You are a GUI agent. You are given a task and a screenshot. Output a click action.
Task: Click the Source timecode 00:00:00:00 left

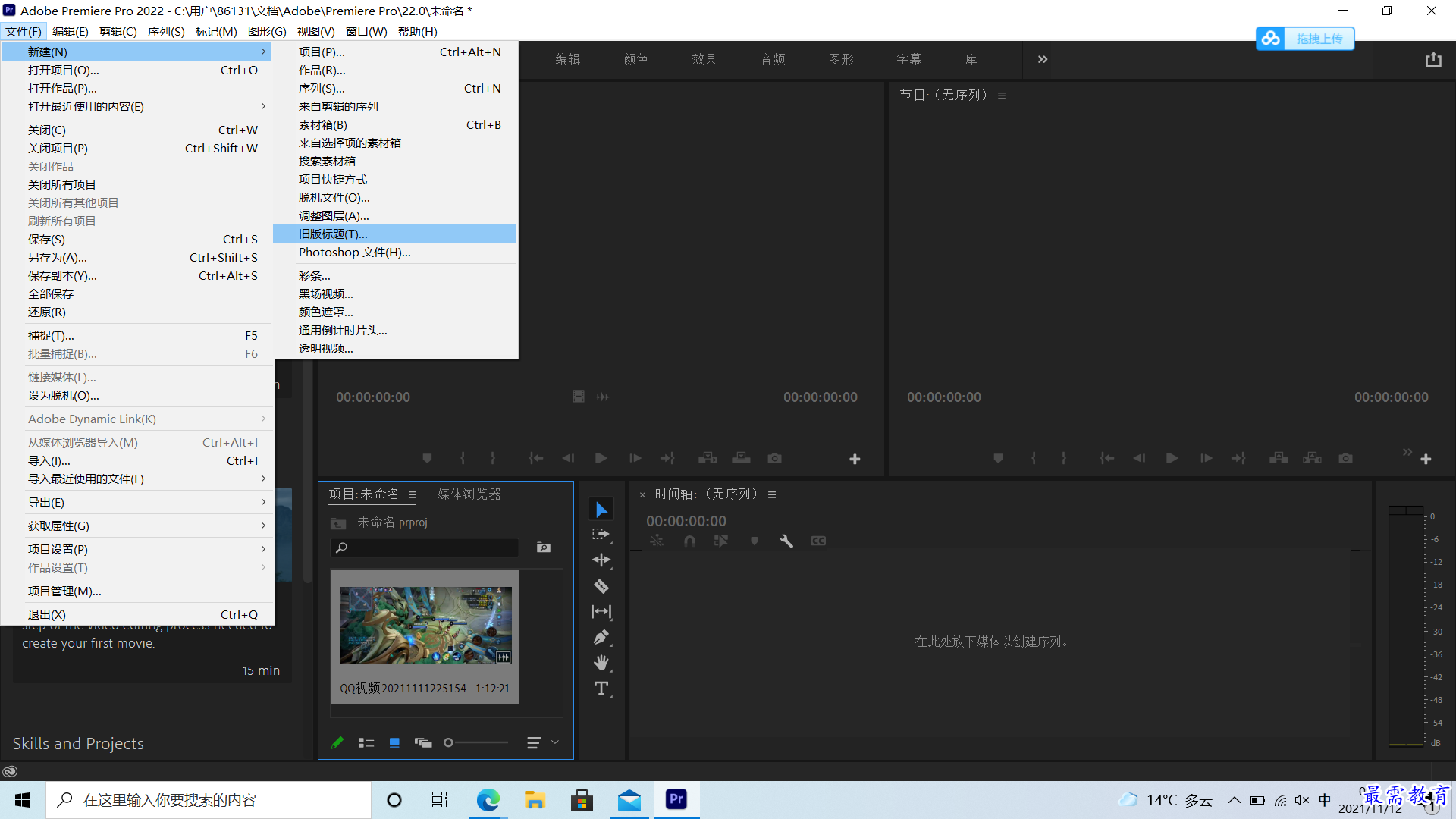pyautogui.click(x=373, y=397)
